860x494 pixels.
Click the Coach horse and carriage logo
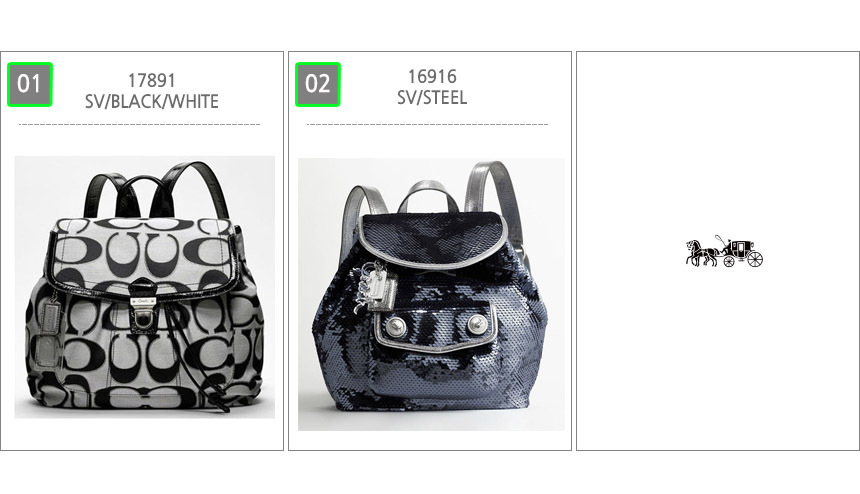coord(724,252)
